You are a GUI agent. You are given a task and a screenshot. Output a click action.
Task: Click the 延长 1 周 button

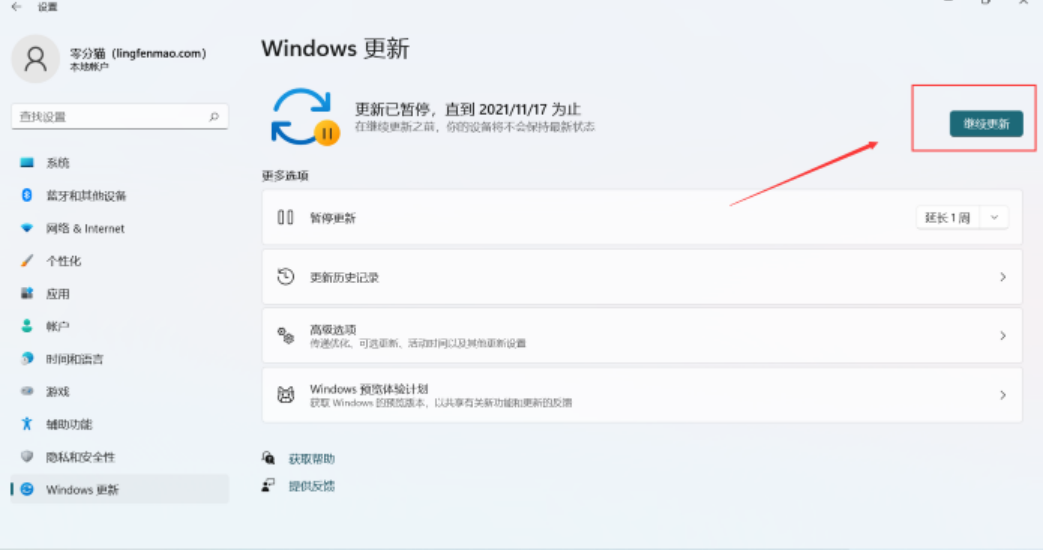coord(948,217)
